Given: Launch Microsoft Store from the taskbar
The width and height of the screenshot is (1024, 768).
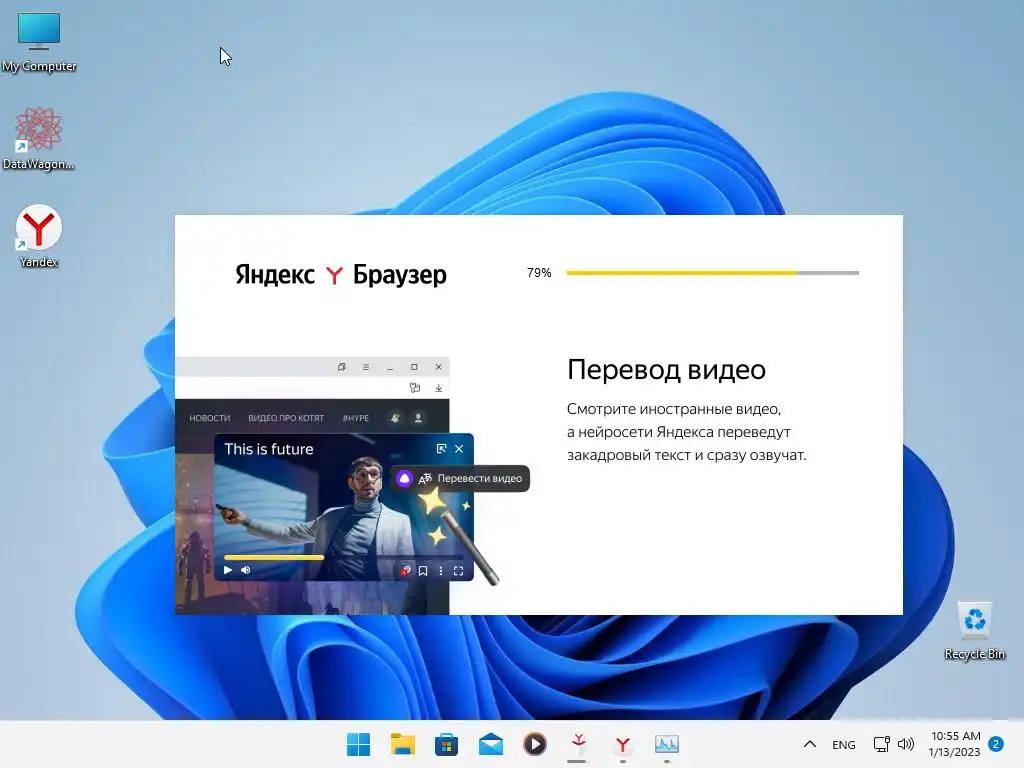Looking at the screenshot, I should (447, 744).
